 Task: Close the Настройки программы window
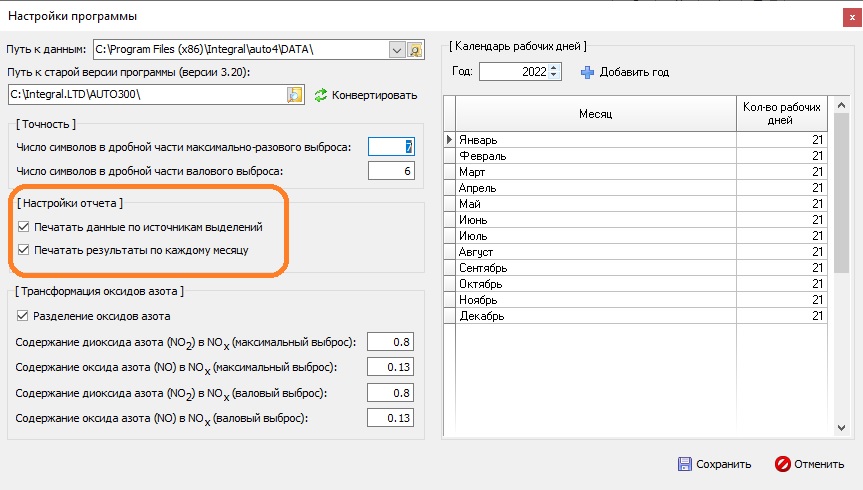coord(849,16)
